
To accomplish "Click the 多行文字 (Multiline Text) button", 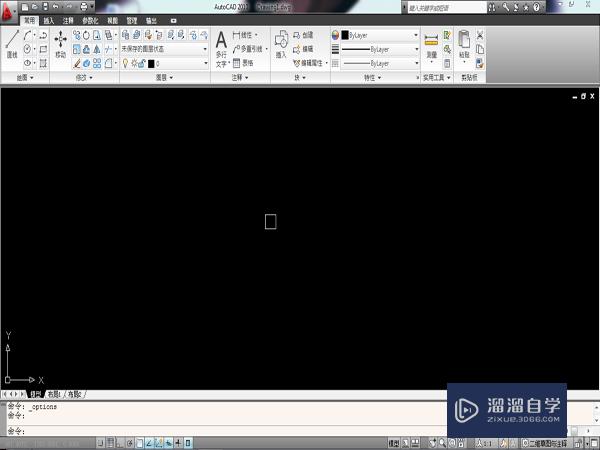I will click(221, 50).
